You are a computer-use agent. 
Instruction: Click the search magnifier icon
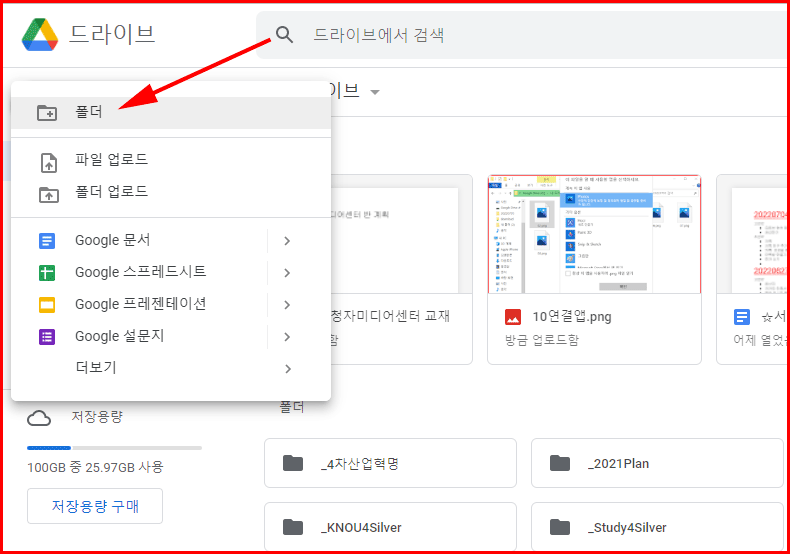284,35
